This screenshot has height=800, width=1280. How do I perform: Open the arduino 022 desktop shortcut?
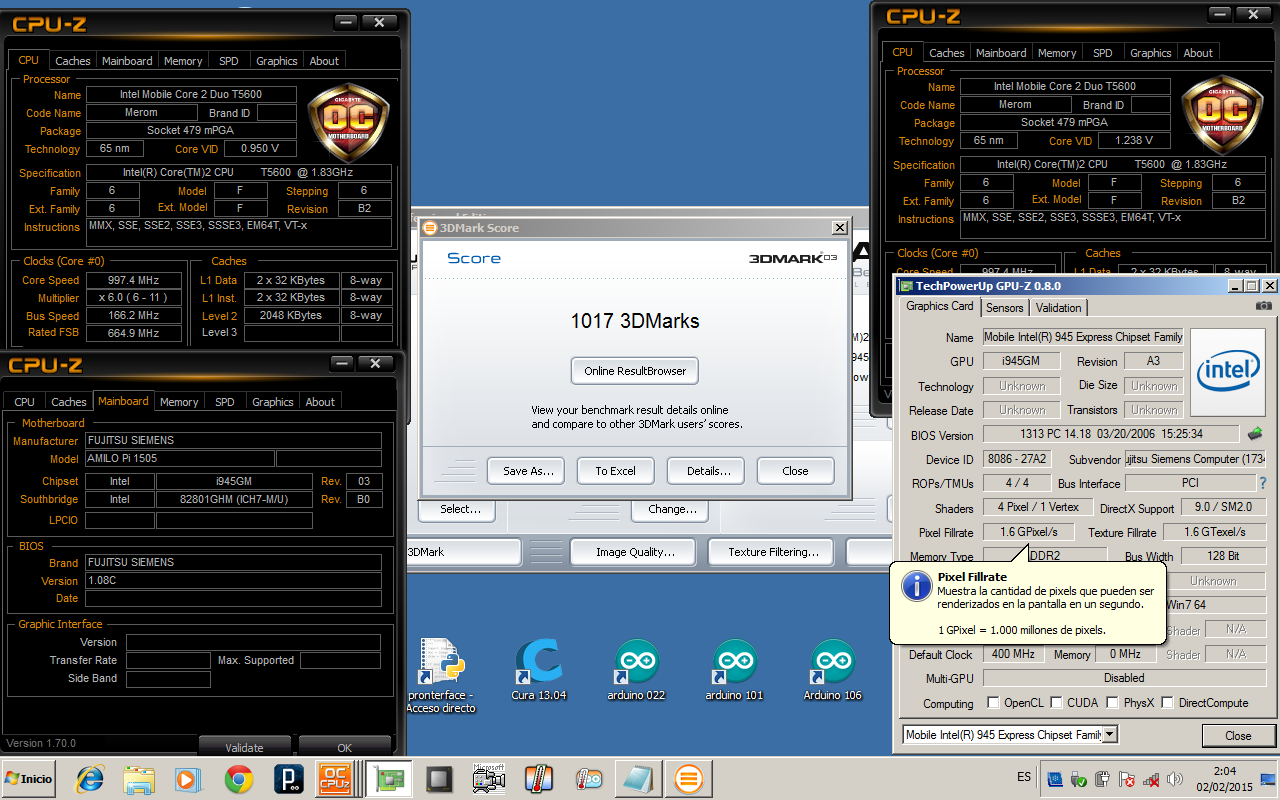[x=636, y=669]
